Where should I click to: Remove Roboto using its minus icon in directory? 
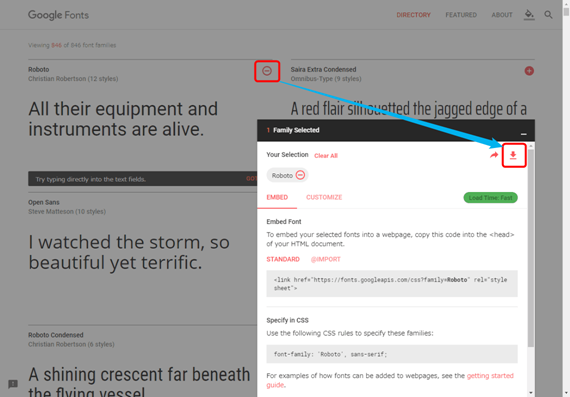[267, 71]
